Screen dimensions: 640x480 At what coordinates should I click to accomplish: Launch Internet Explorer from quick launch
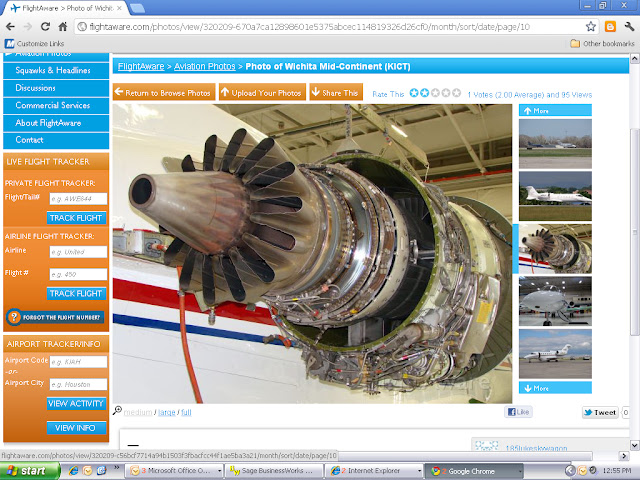coord(73,471)
